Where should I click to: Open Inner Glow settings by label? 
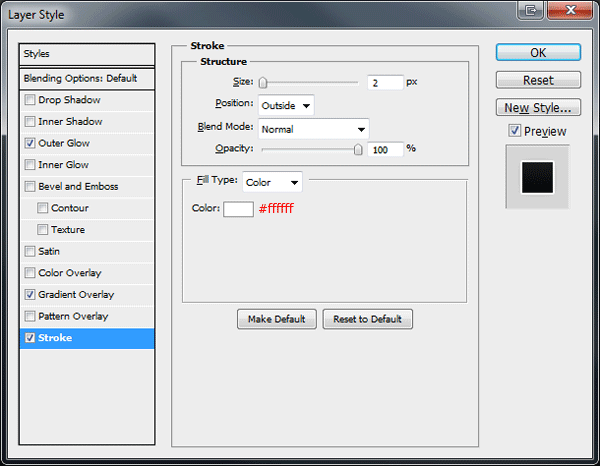pyautogui.click(x=64, y=165)
